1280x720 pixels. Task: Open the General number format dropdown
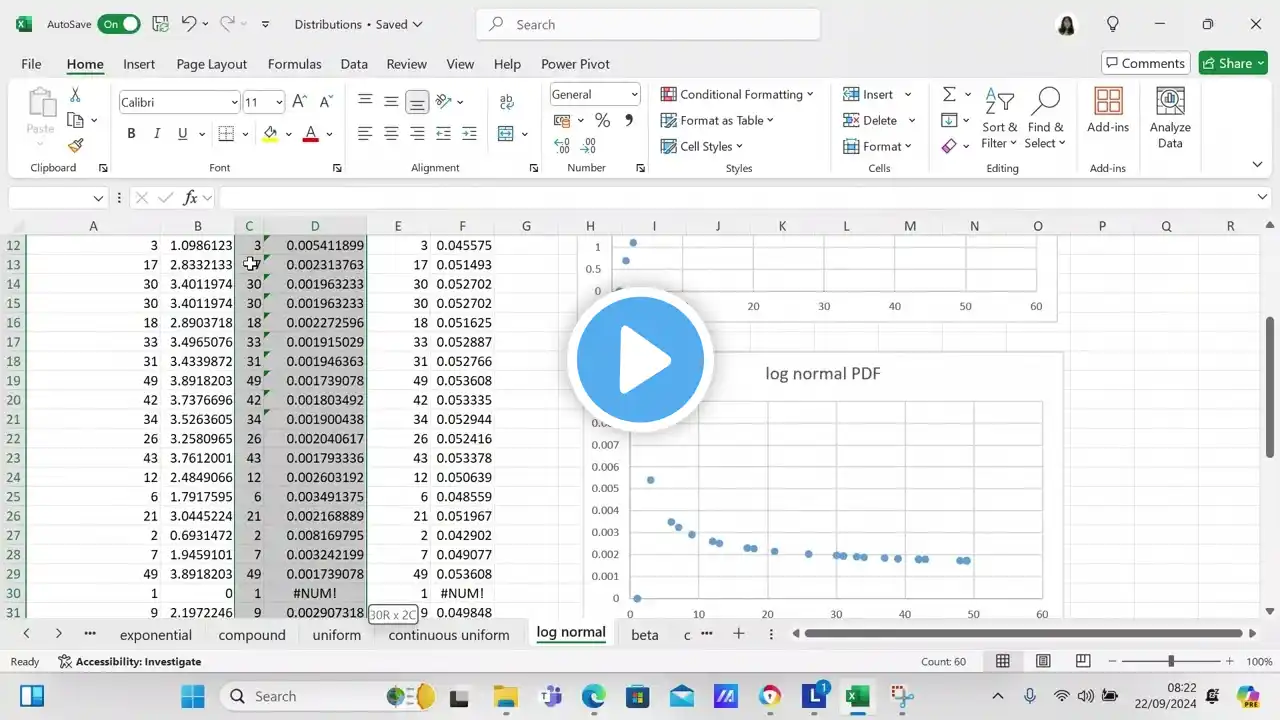(x=634, y=95)
